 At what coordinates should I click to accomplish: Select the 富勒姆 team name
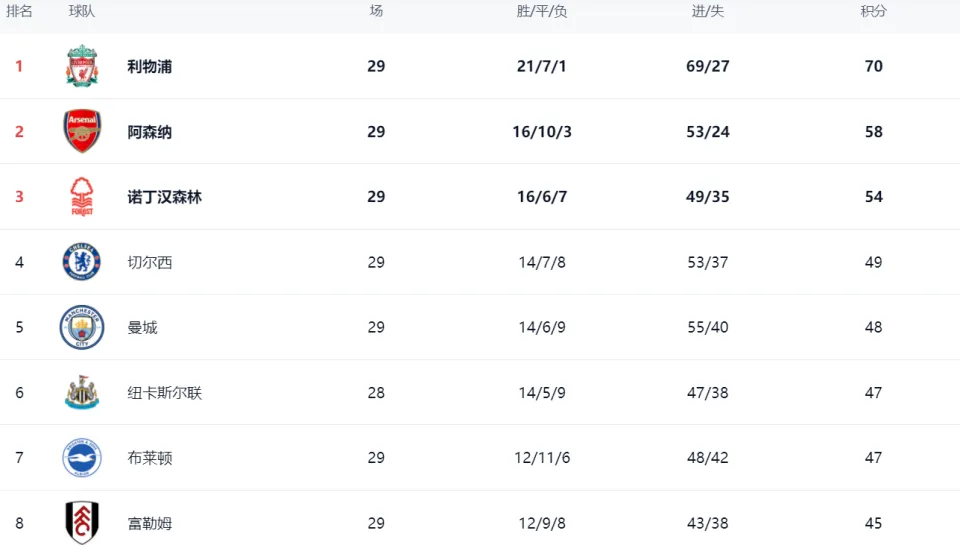pyautogui.click(x=149, y=523)
